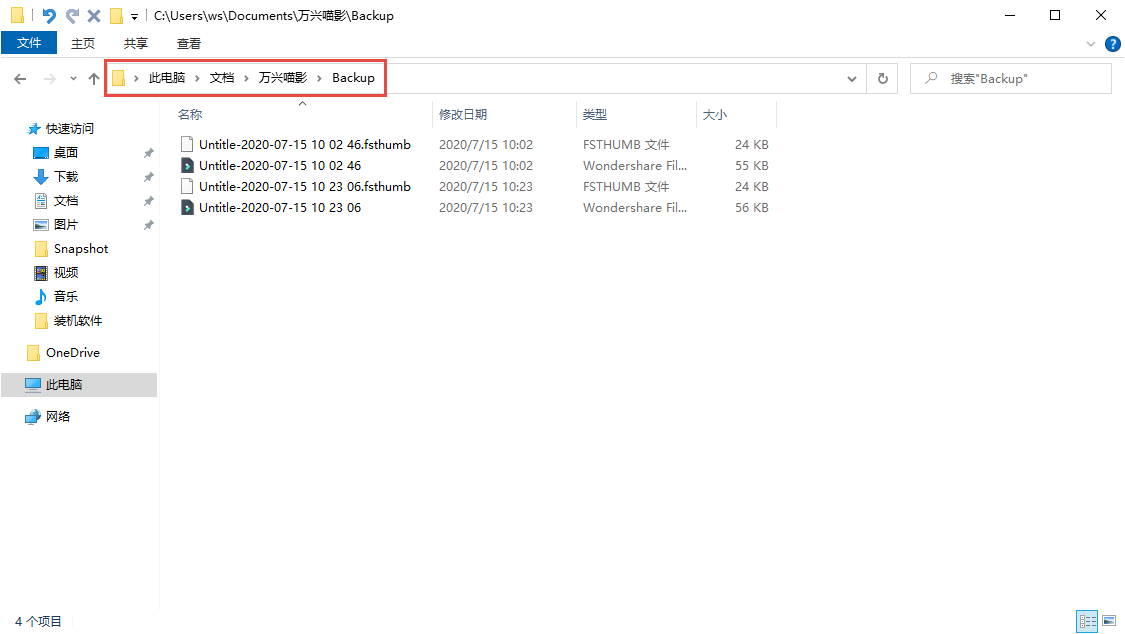Open 音乐 in the navigation pane

click(x=66, y=296)
